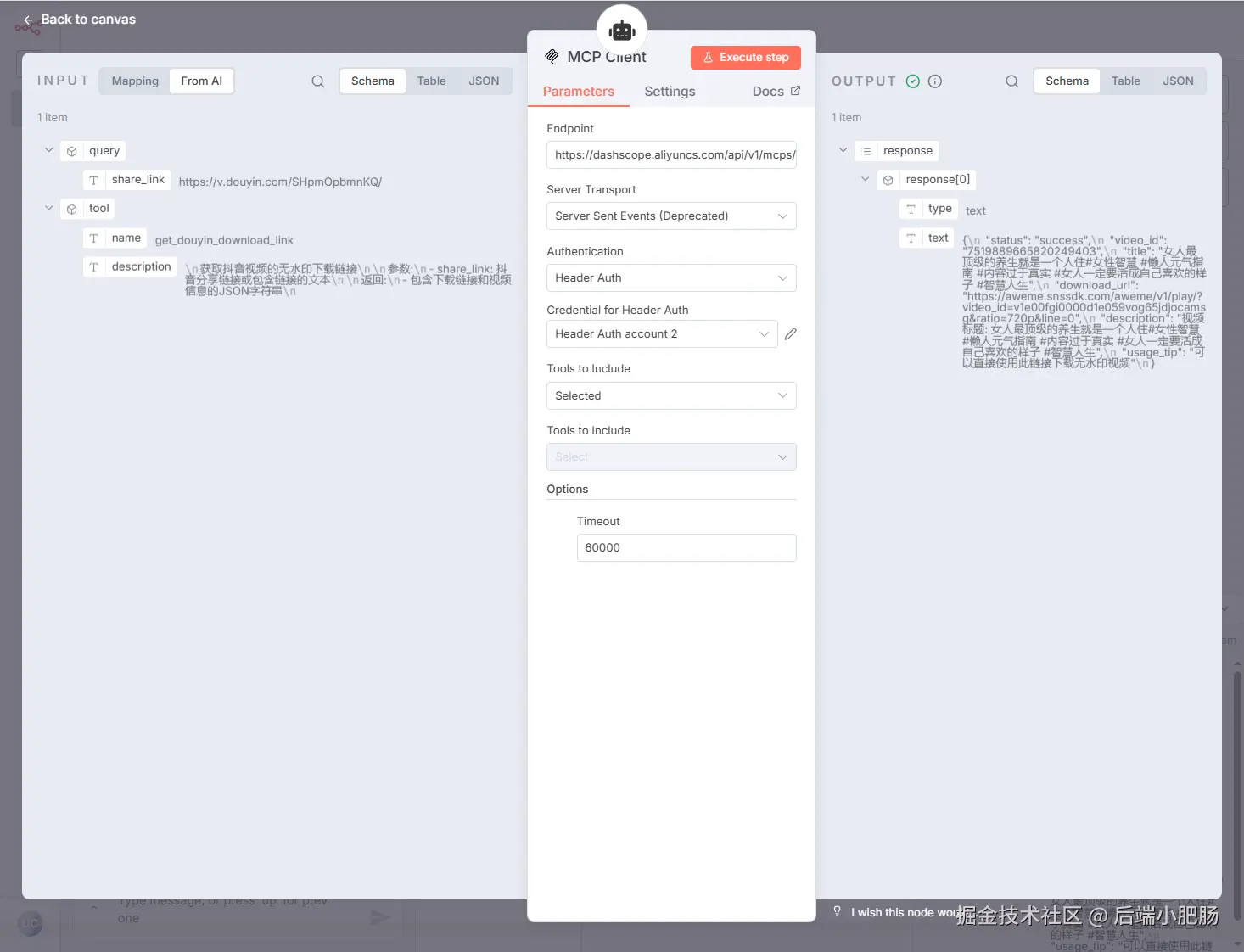The image size is (1244, 952).
Task: Click the Endpoint URL input field
Action: click(x=671, y=155)
